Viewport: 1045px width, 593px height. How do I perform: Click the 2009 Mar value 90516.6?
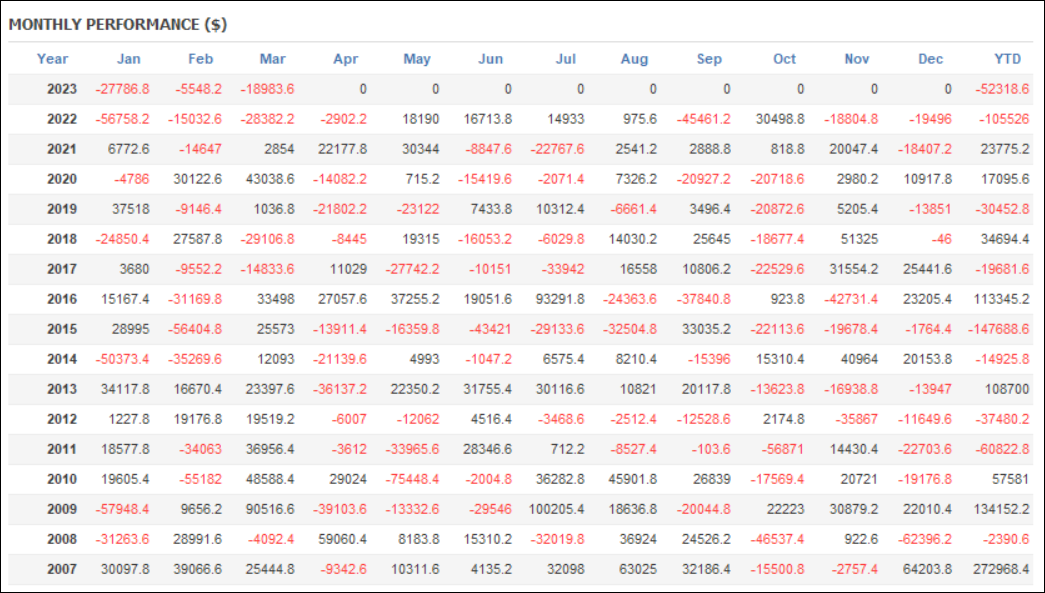270,508
